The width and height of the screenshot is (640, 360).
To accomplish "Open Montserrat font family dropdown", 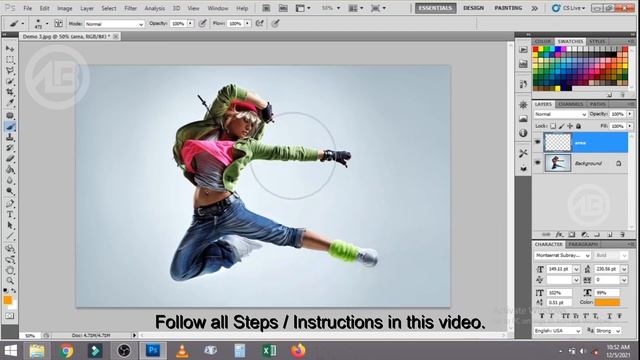I will (562, 256).
